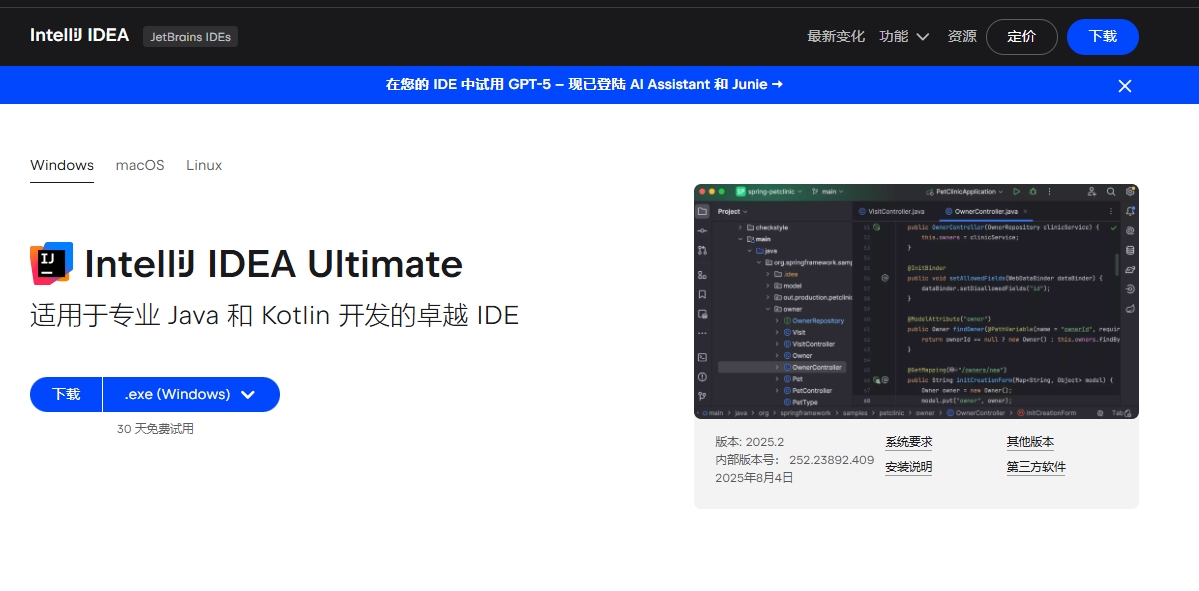The width and height of the screenshot is (1199, 591).
Task: Click Notifications bell icon in IDE preview
Action: coord(1130,211)
